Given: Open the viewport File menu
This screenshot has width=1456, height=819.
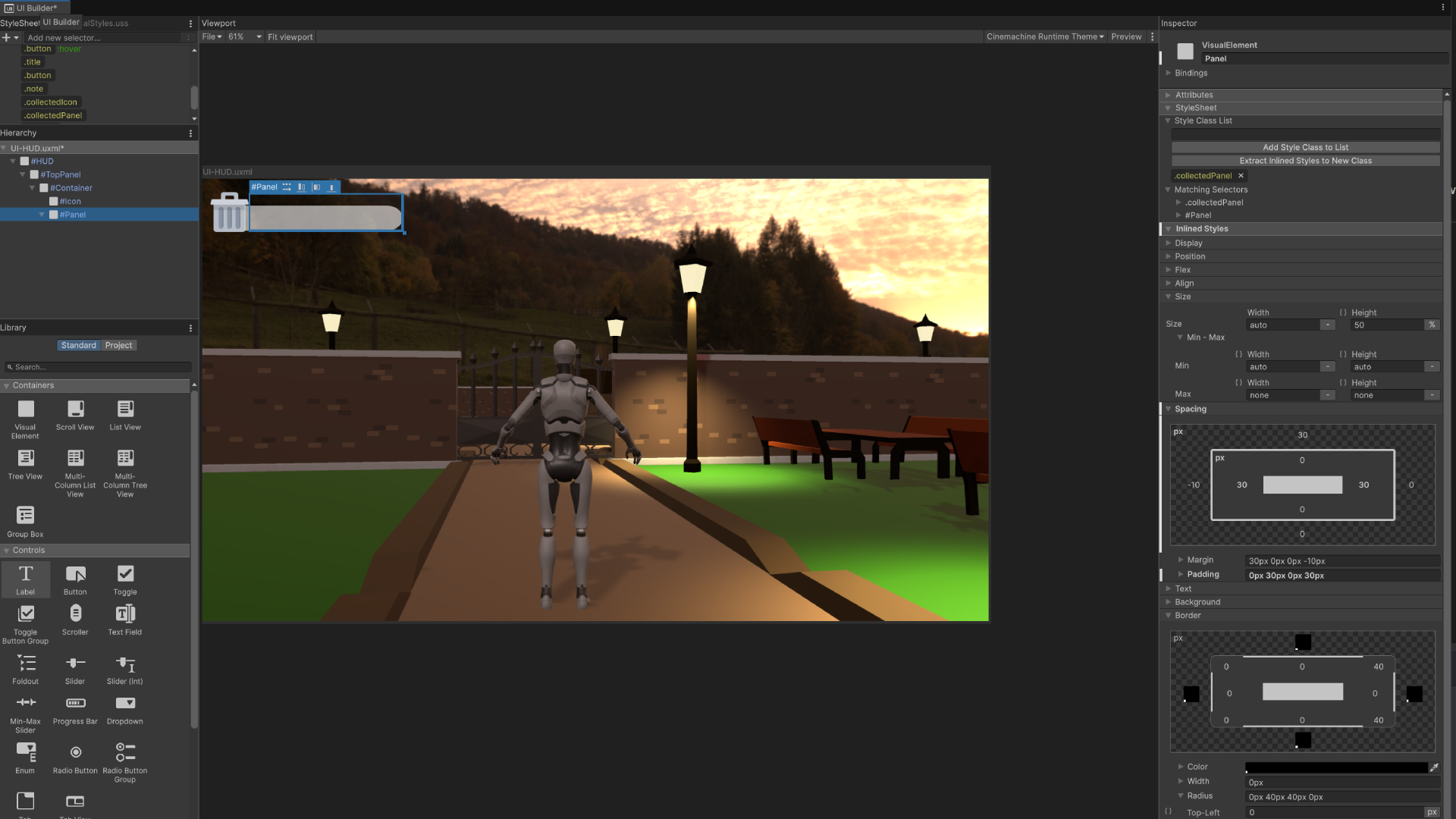Looking at the screenshot, I should click(x=212, y=37).
